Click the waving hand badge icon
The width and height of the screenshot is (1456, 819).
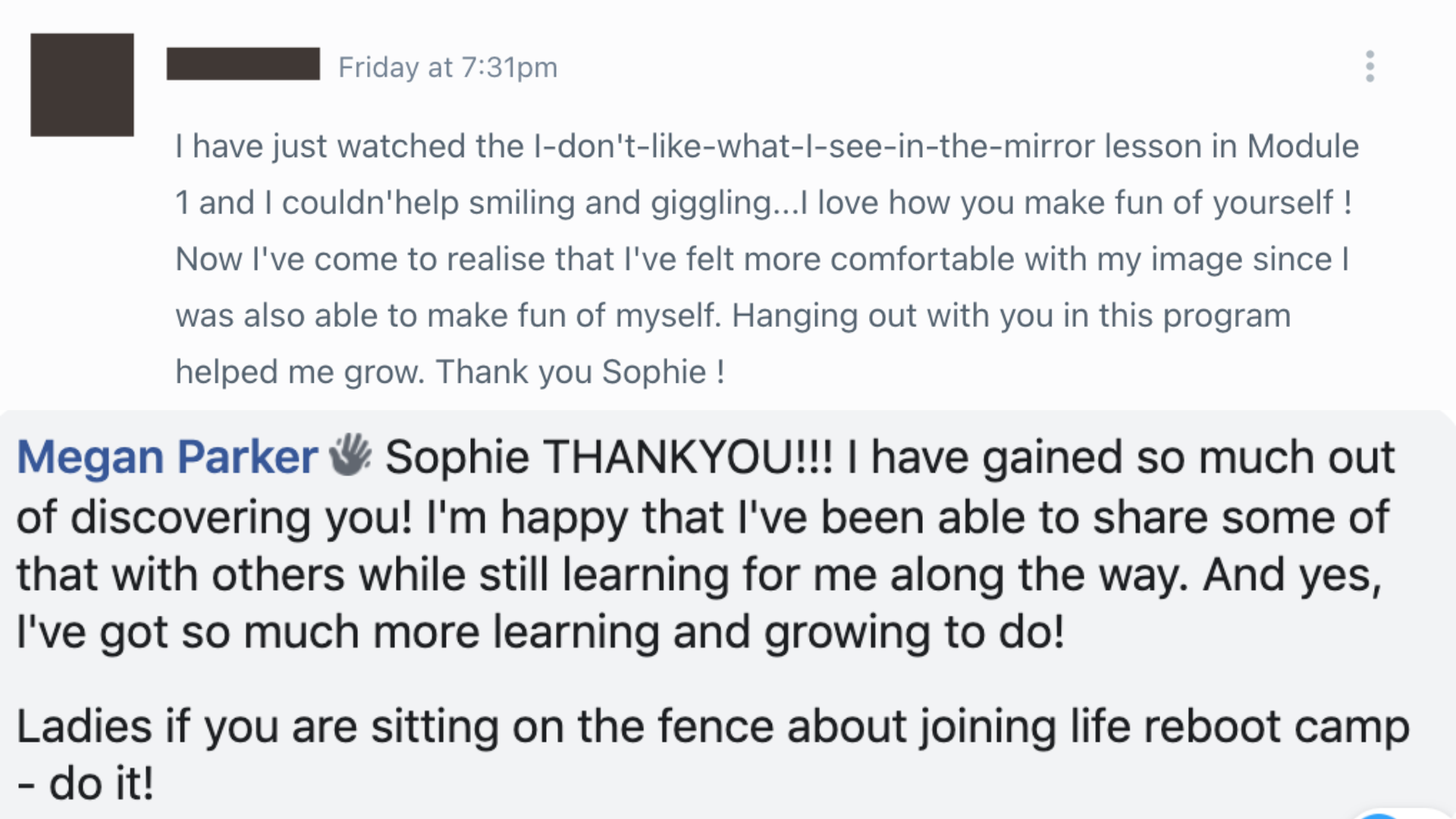point(350,455)
